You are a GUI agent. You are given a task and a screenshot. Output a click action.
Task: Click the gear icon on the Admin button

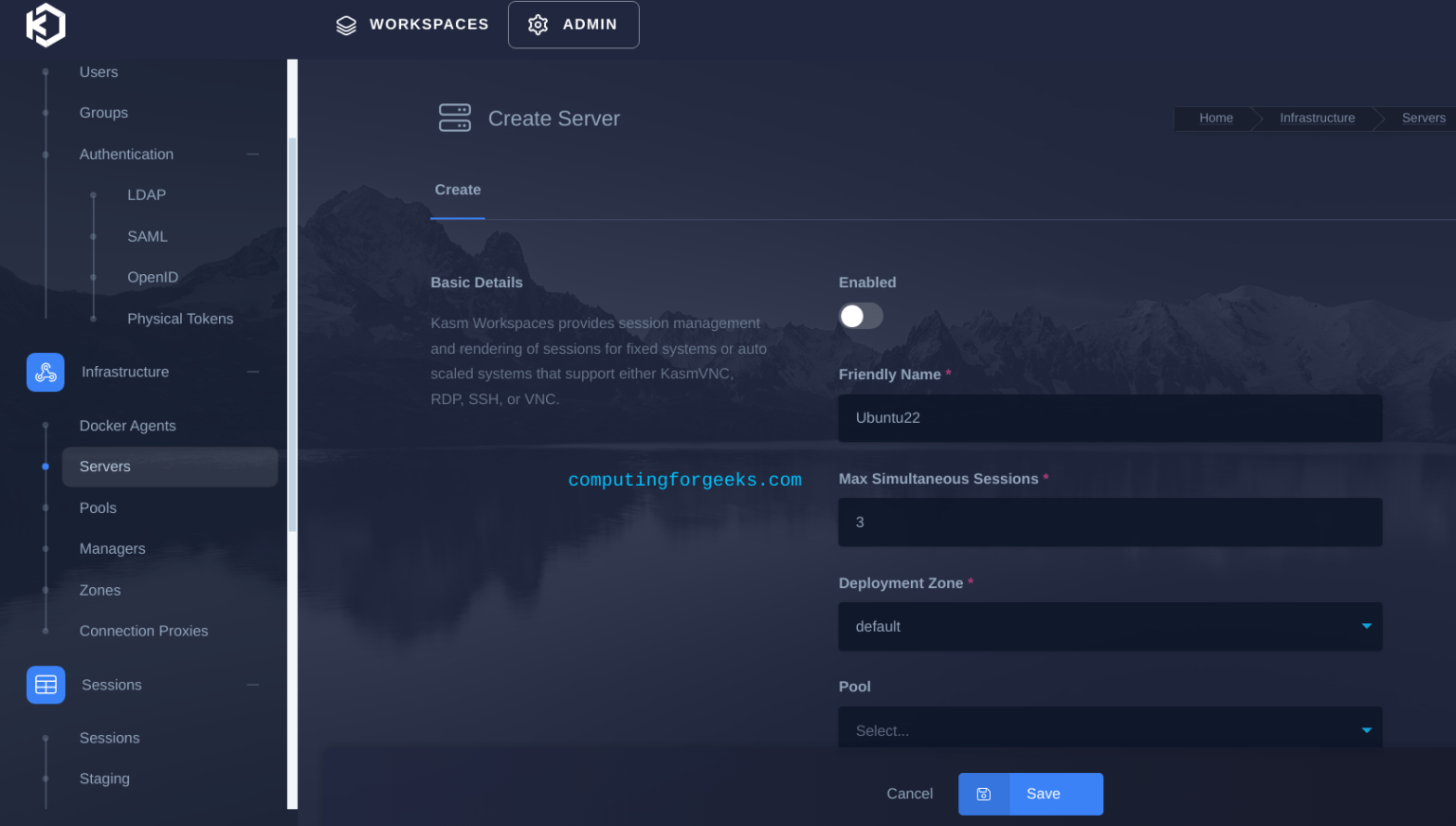(x=538, y=25)
